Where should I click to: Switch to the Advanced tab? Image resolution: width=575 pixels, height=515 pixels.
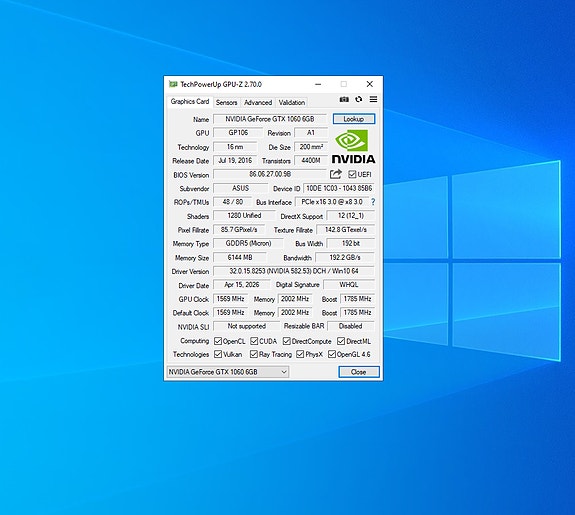click(x=258, y=102)
